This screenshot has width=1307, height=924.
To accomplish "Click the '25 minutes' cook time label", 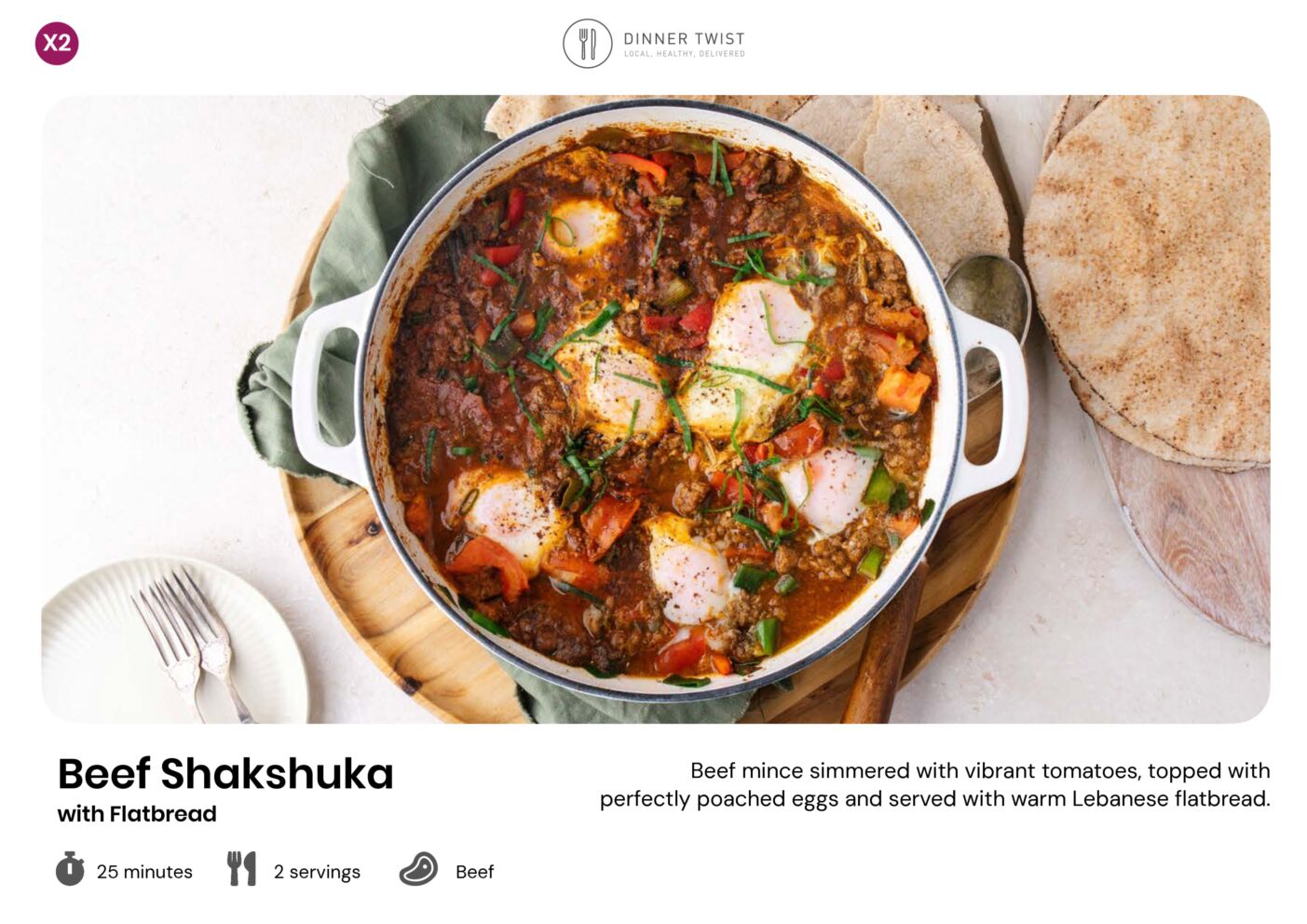I will pyautogui.click(x=144, y=872).
